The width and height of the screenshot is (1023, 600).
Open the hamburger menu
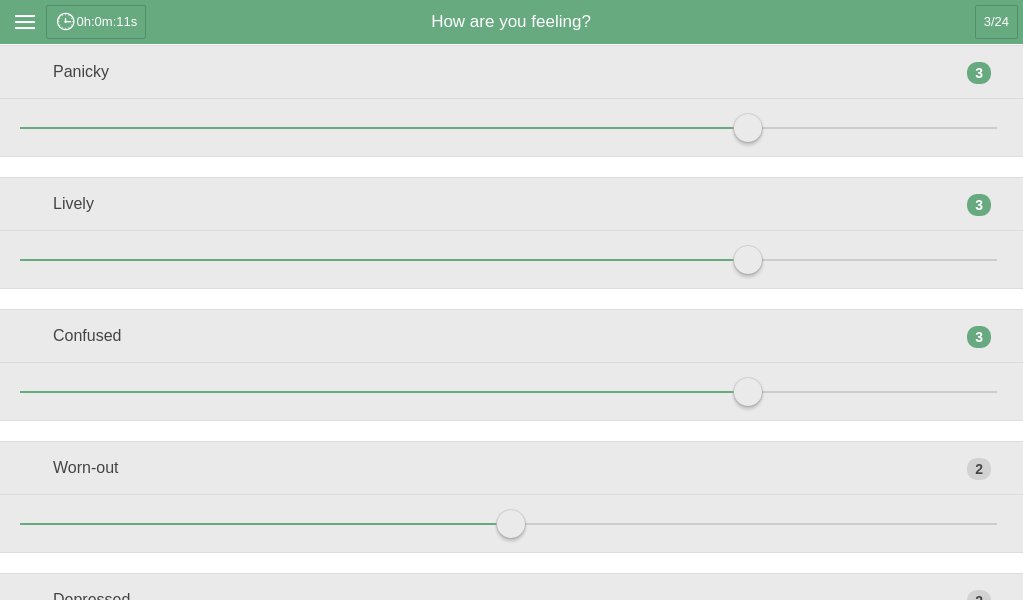click(25, 22)
